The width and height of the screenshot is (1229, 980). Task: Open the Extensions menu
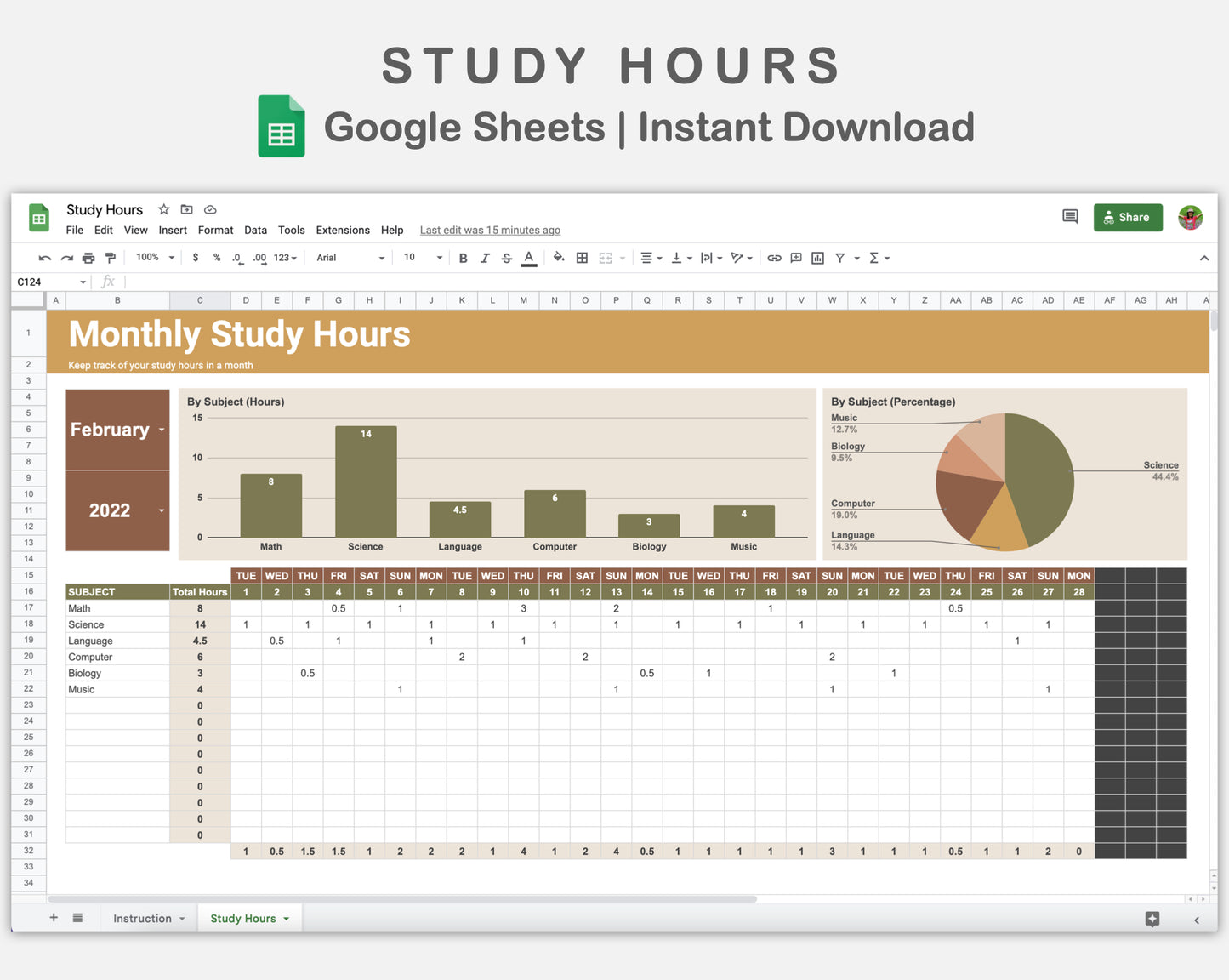coord(342,230)
